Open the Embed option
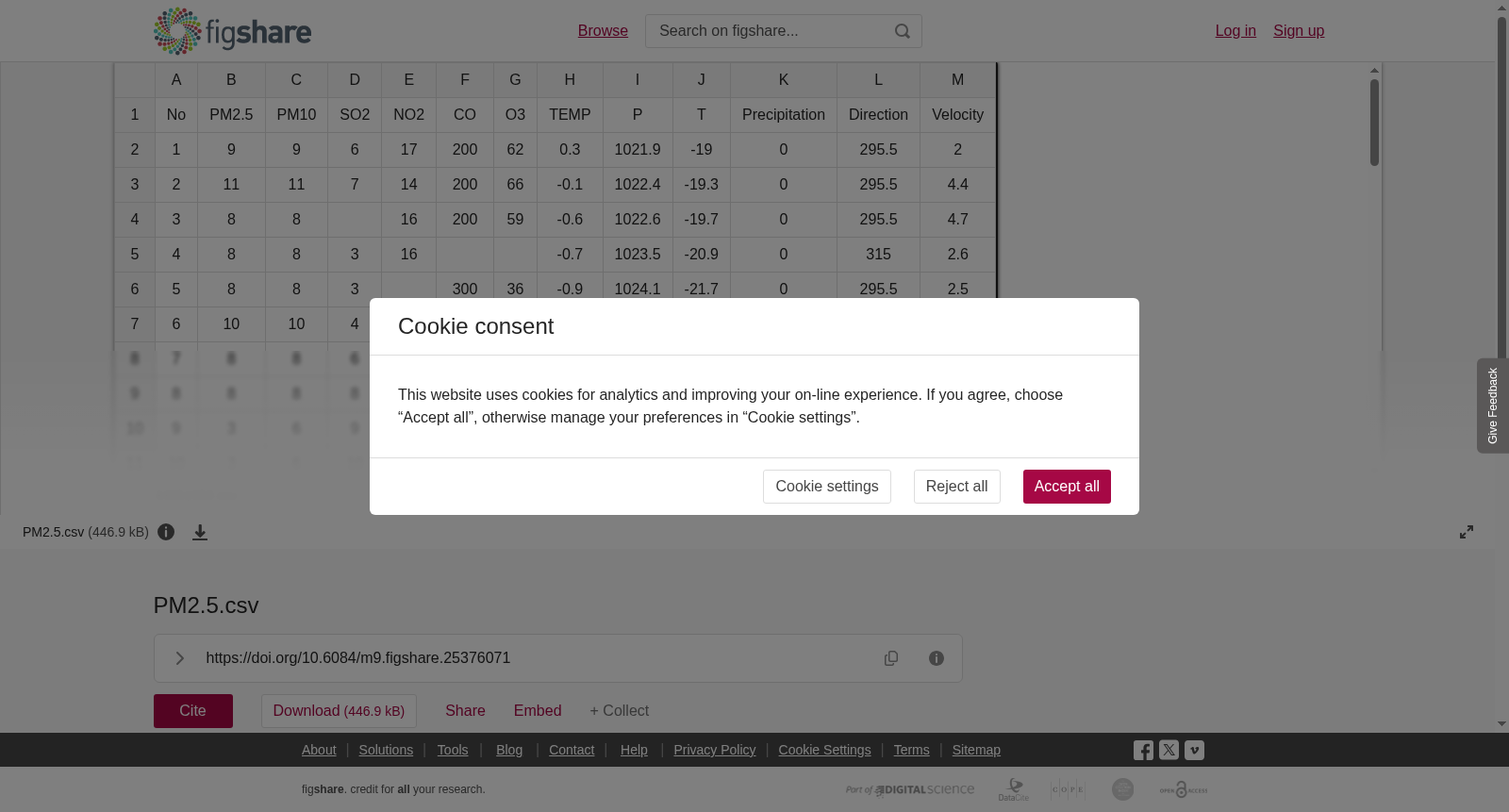This screenshot has height=812, width=1509. (538, 711)
